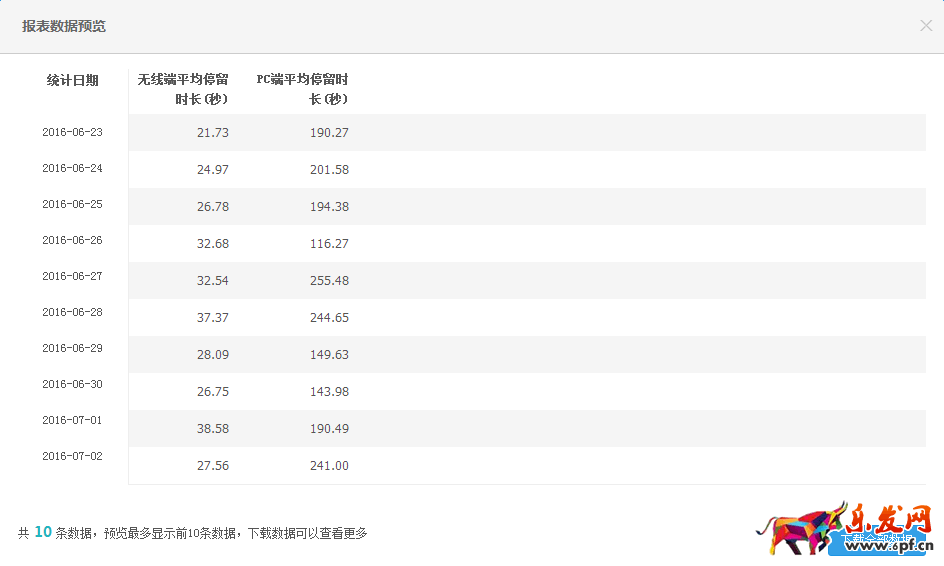Select the 2016-06-26 date cell

coord(72,240)
